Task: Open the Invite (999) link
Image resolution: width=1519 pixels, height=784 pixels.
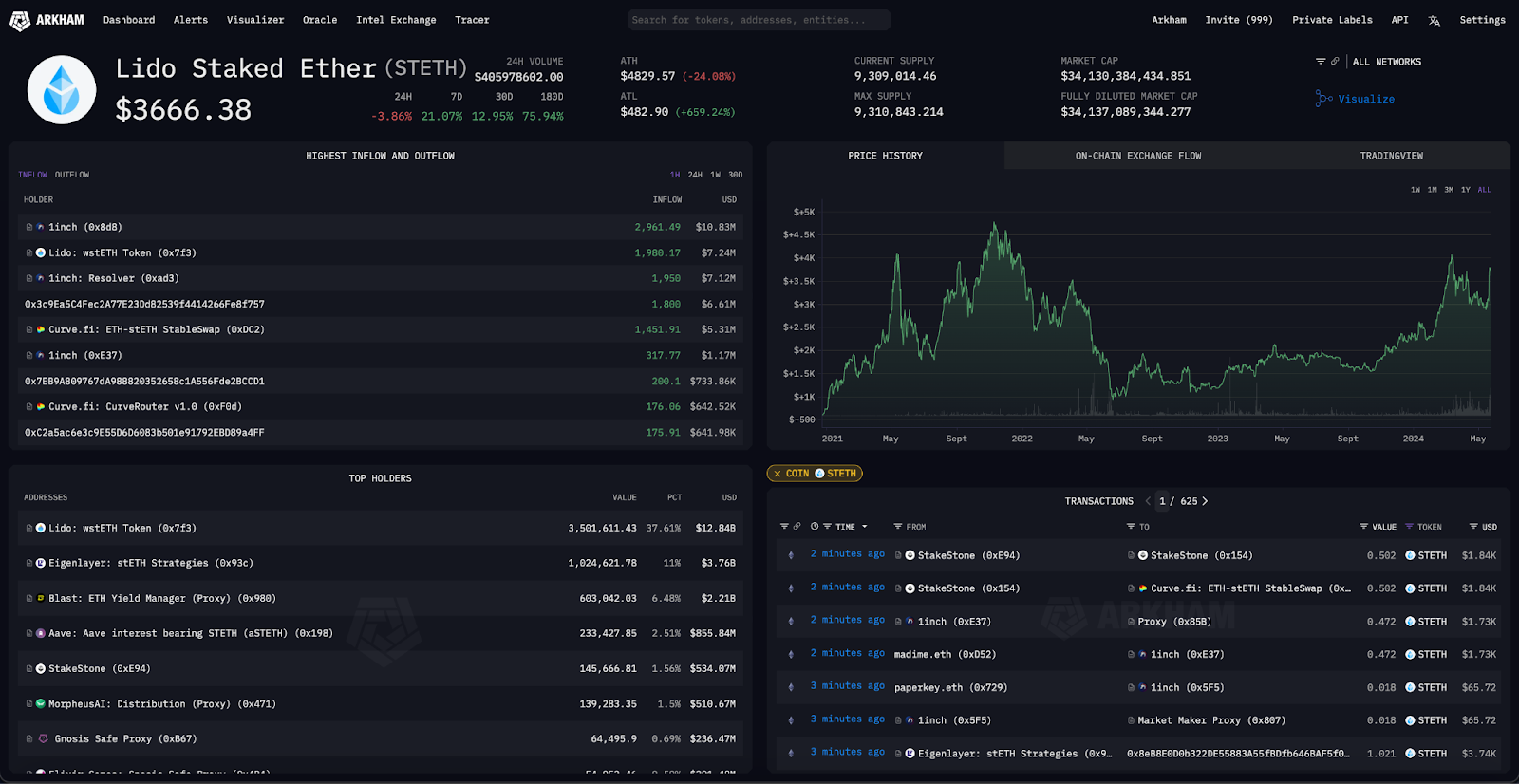Action: click(x=1239, y=20)
